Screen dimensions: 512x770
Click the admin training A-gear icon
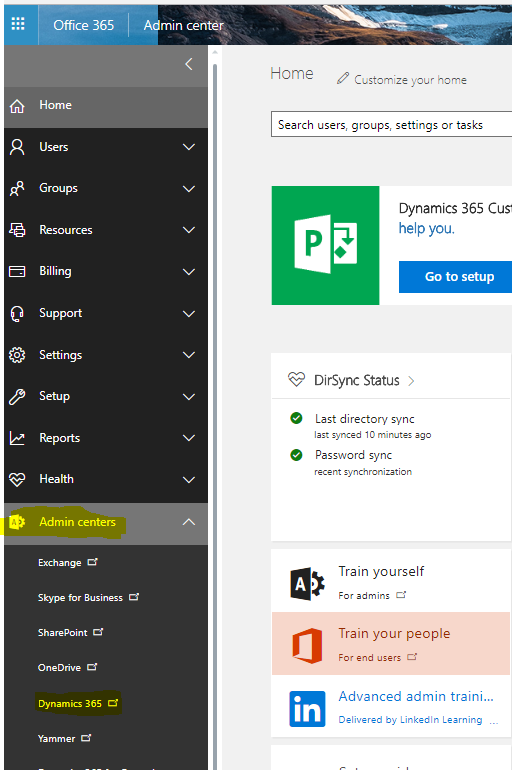point(307,584)
